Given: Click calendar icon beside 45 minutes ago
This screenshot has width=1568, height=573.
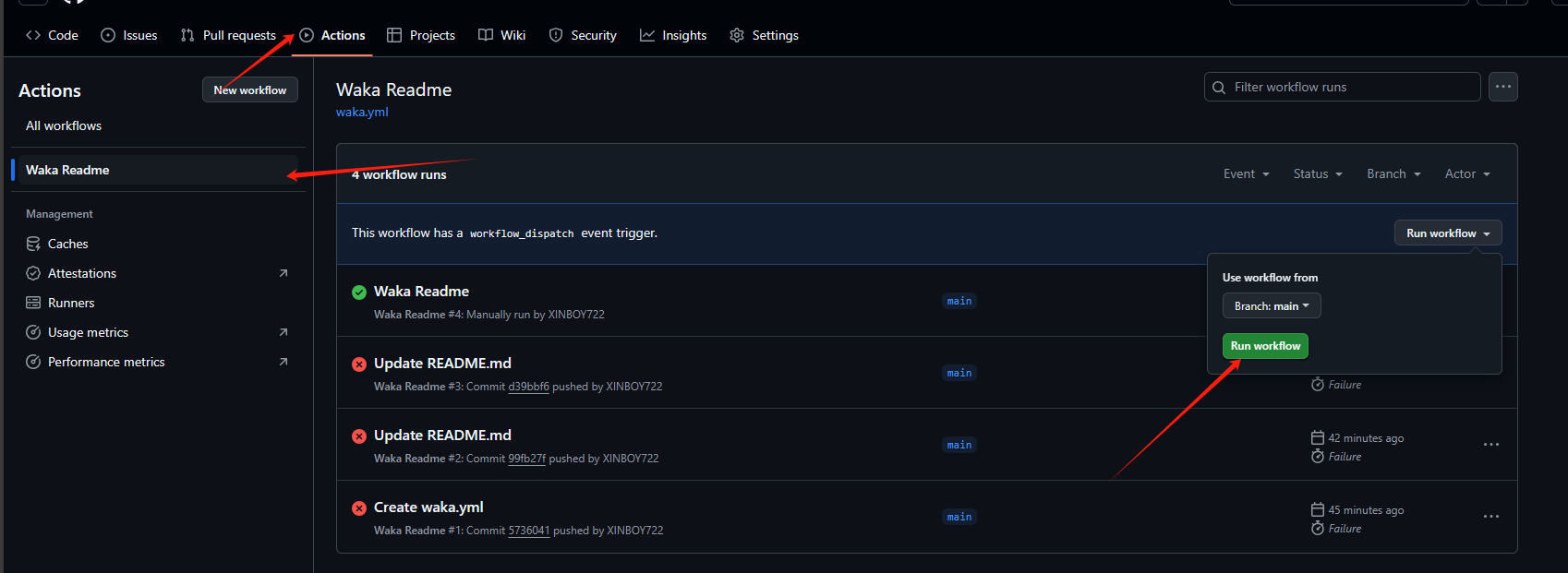Looking at the screenshot, I should 1318,509.
